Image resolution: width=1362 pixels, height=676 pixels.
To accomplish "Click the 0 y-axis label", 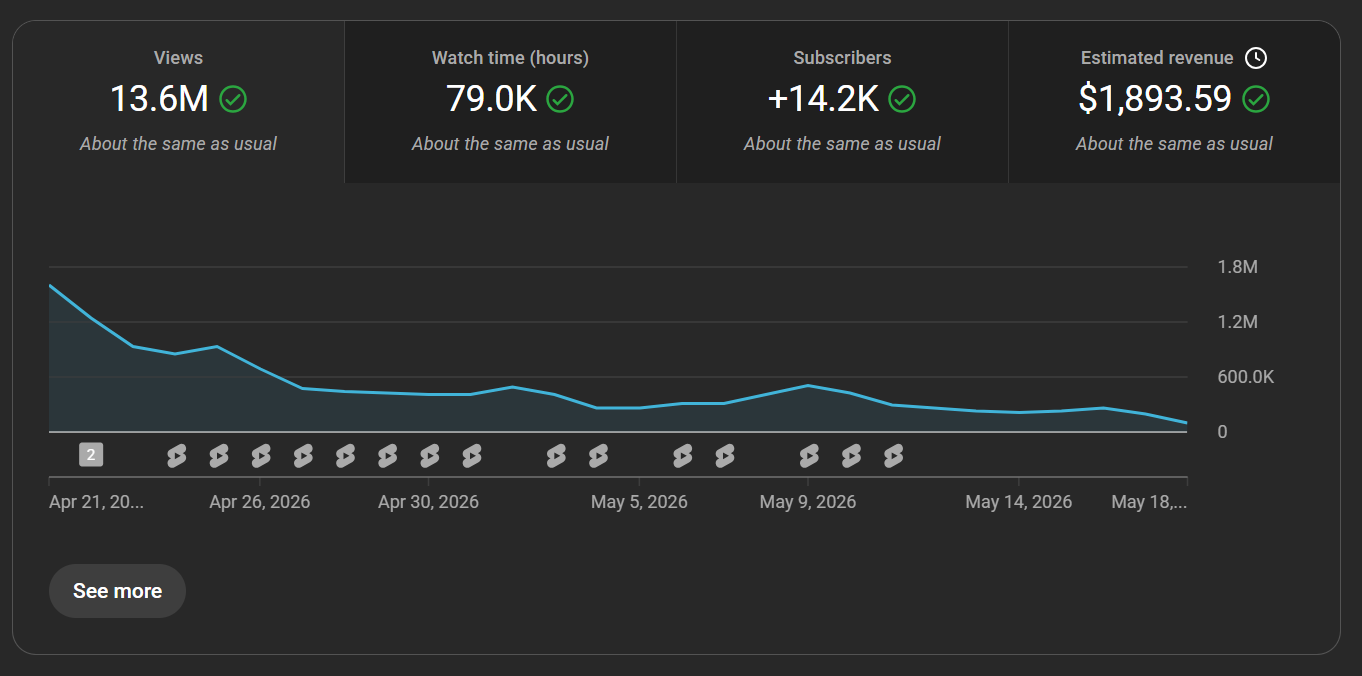I will [x=1222, y=432].
